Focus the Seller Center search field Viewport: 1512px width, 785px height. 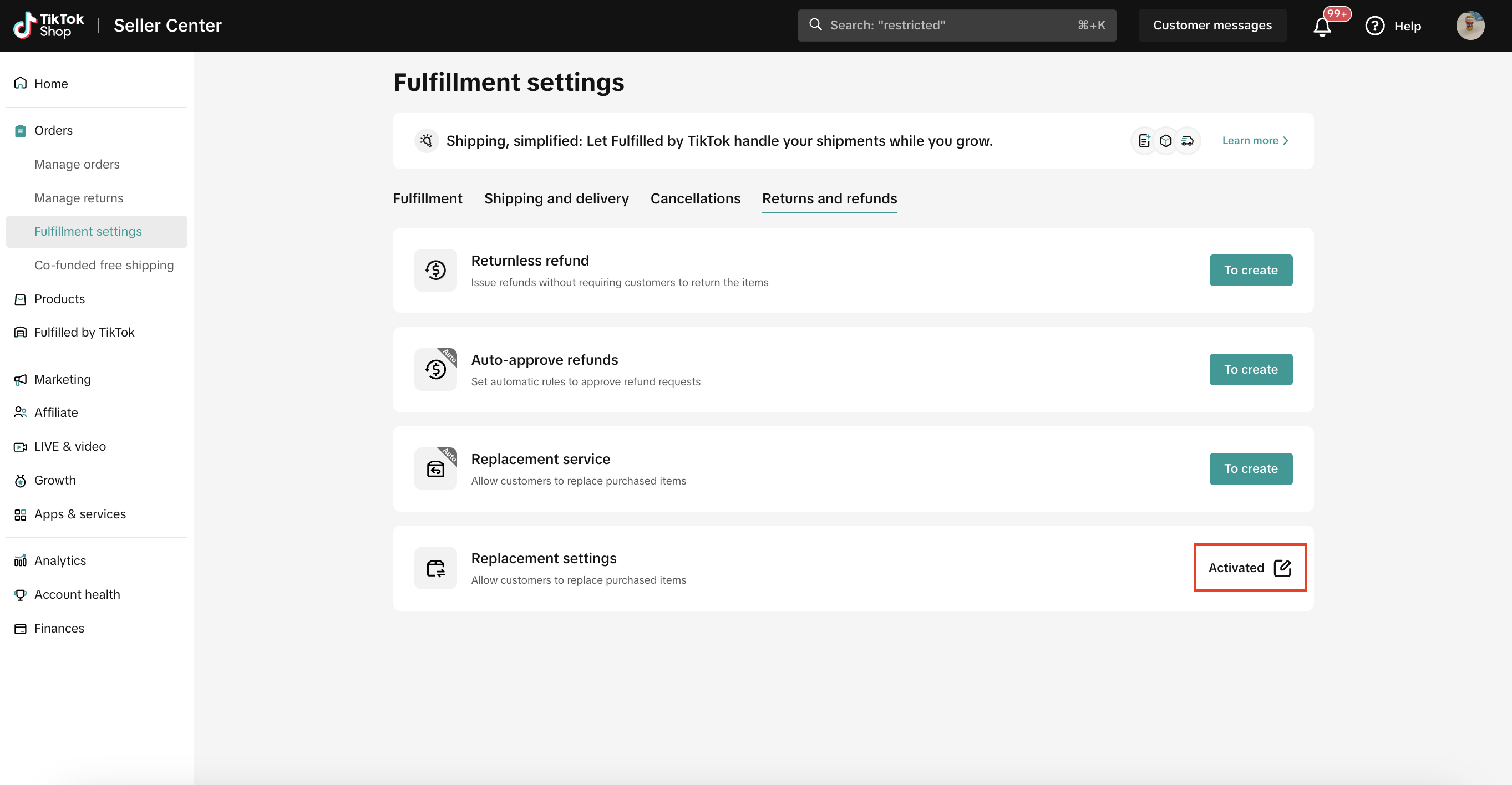coord(956,26)
